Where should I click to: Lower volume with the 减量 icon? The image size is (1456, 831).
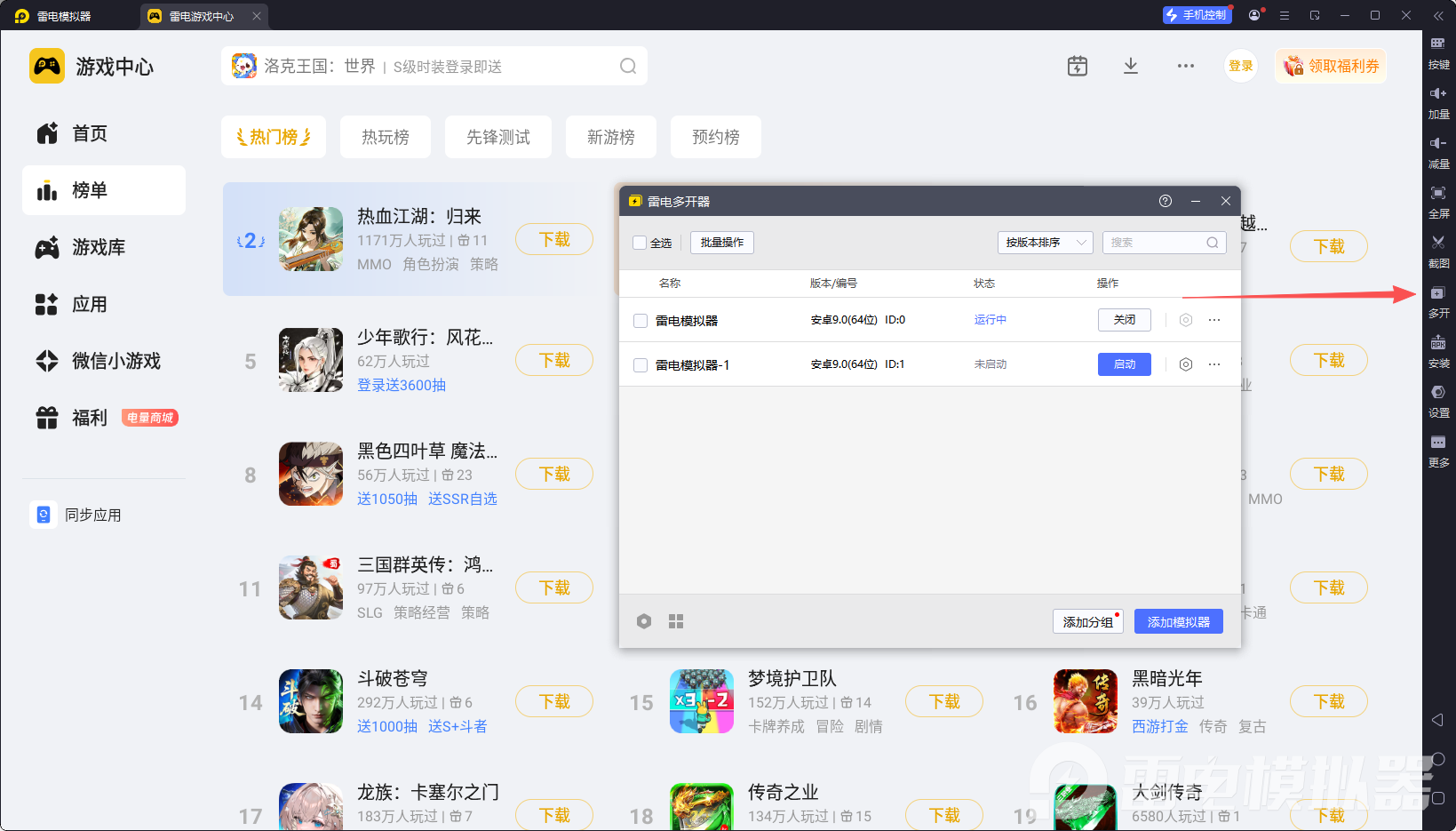1438,151
